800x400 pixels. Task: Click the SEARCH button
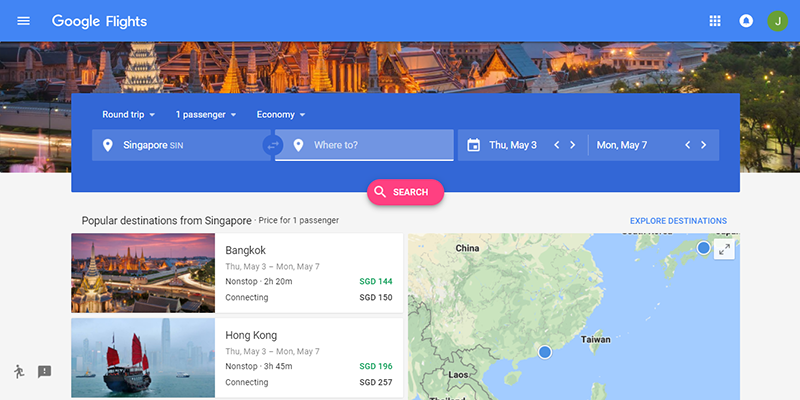pyautogui.click(x=406, y=192)
